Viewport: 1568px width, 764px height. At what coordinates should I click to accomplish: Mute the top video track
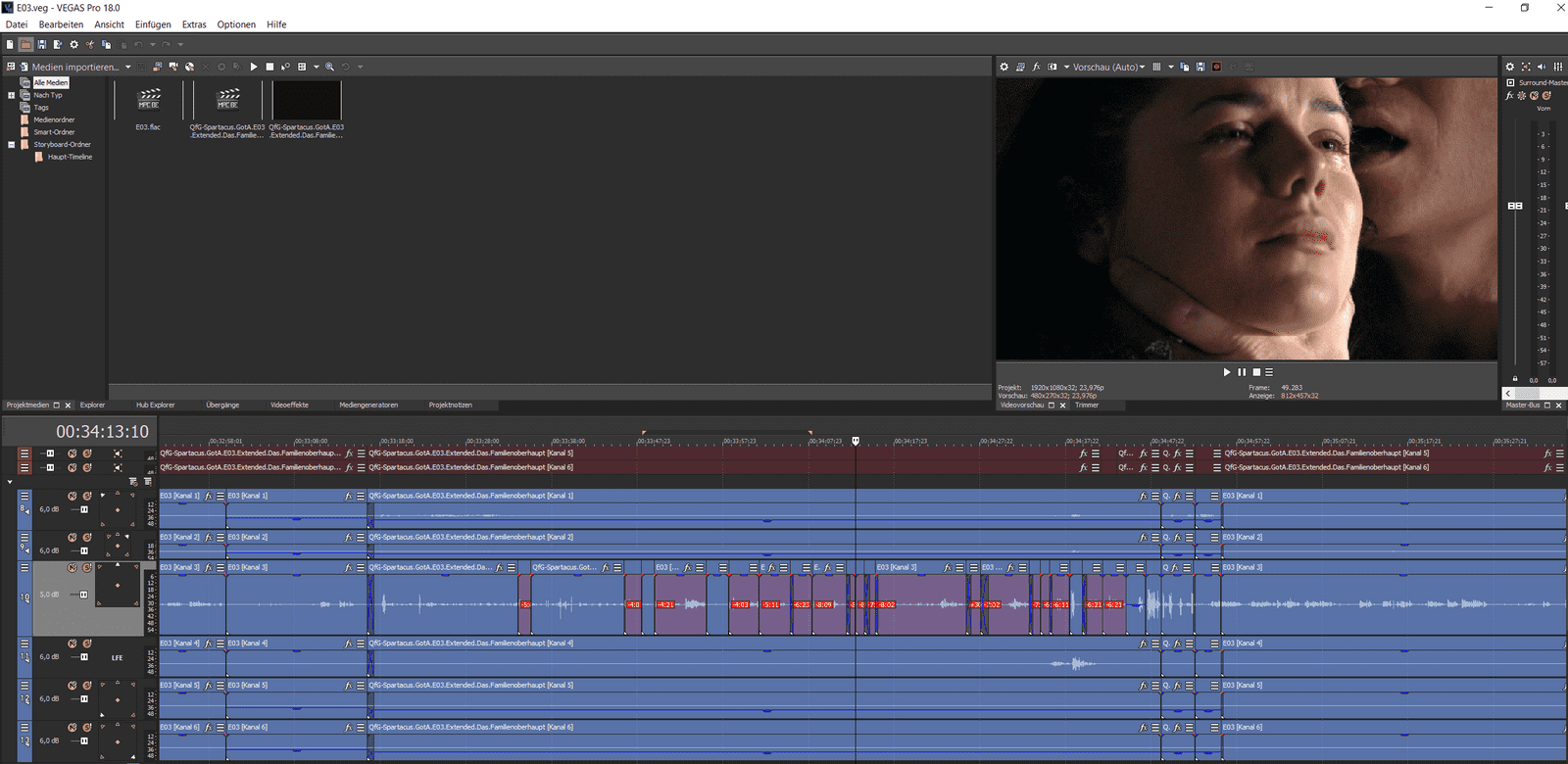(73, 454)
